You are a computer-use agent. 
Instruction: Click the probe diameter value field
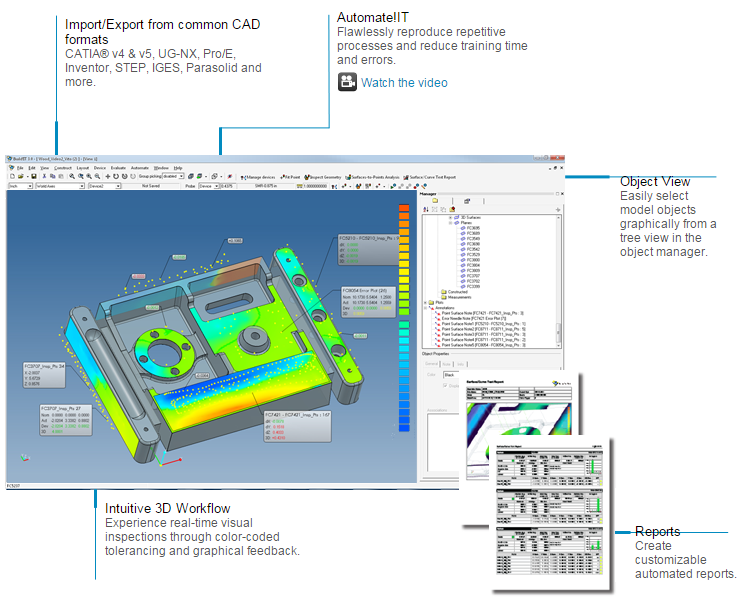coord(228,186)
